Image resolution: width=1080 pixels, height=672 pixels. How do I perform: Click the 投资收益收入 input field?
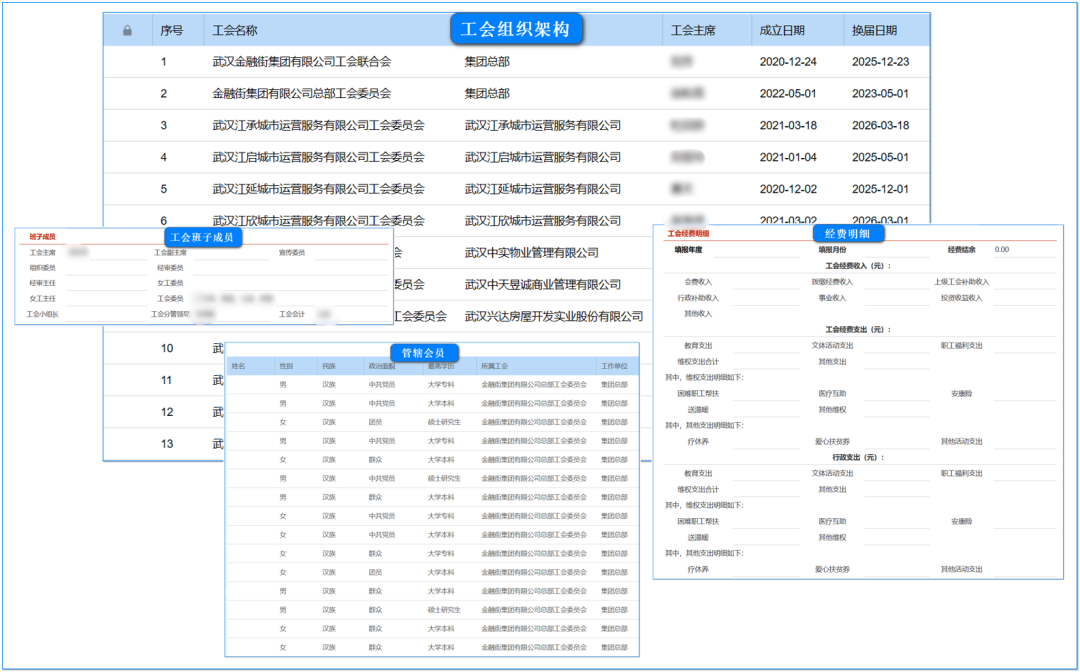pos(1025,298)
